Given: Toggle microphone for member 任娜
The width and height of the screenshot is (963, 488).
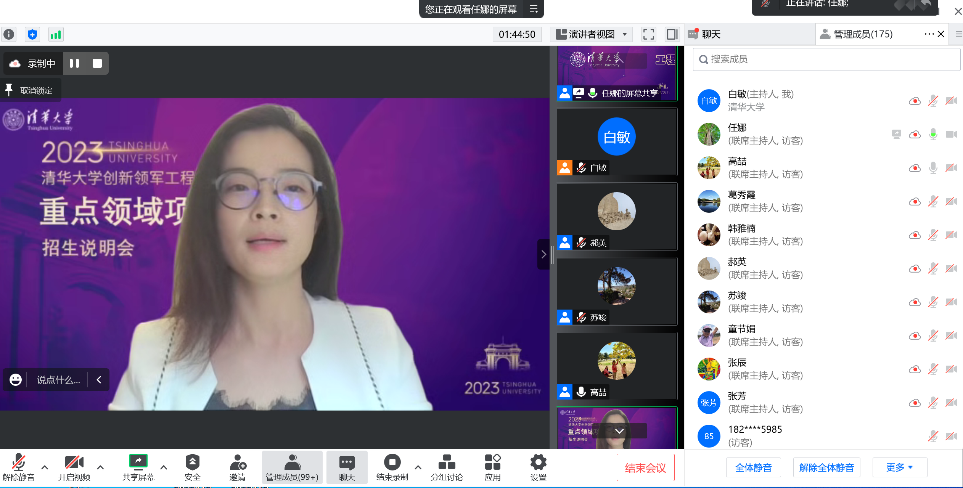Looking at the screenshot, I should tap(933, 134).
